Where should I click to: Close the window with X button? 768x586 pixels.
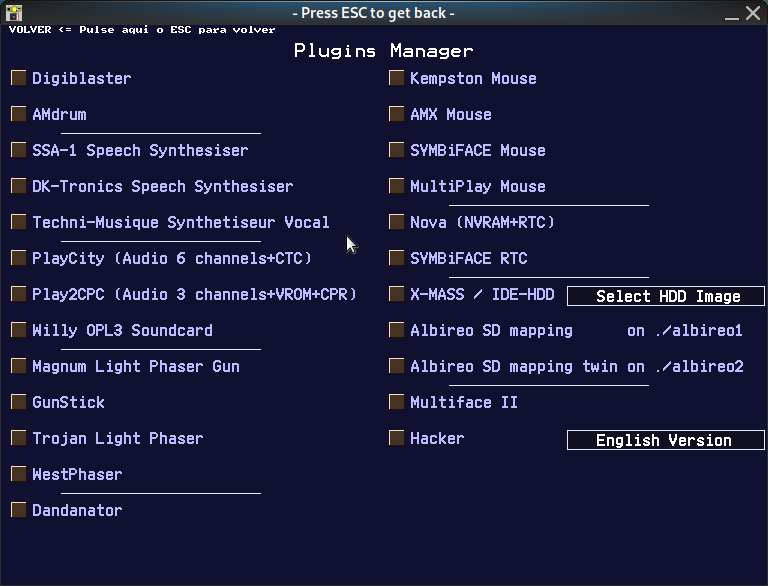point(753,13)
